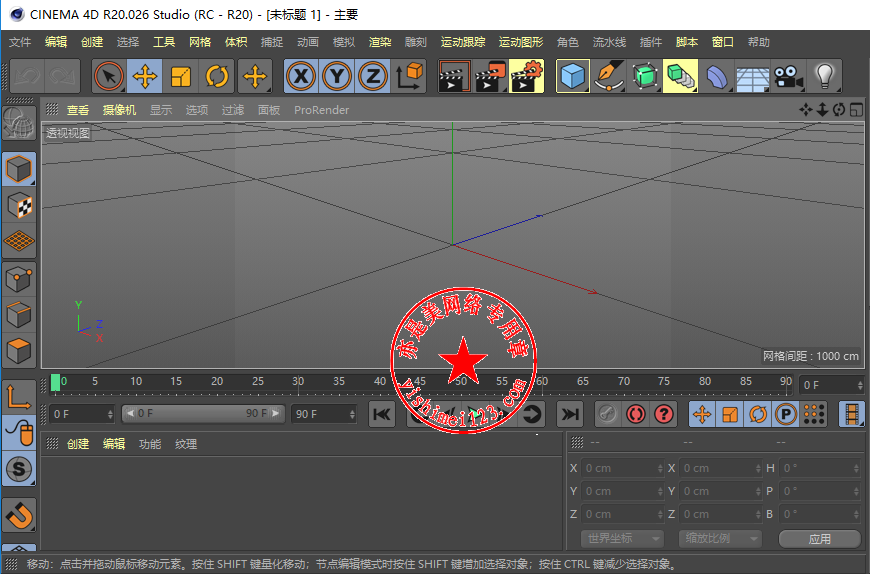Enable axis modification L icon
Image resolution: width=870 pixels, height=574 pixels.
tap(19, 397)
